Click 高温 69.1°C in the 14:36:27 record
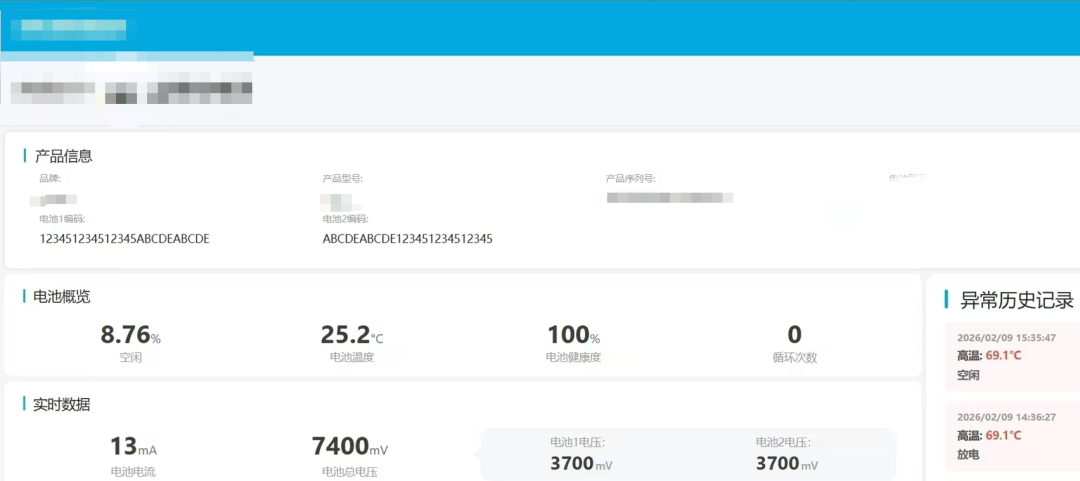This screenshot has width=1080, height=481. (989, 436)
